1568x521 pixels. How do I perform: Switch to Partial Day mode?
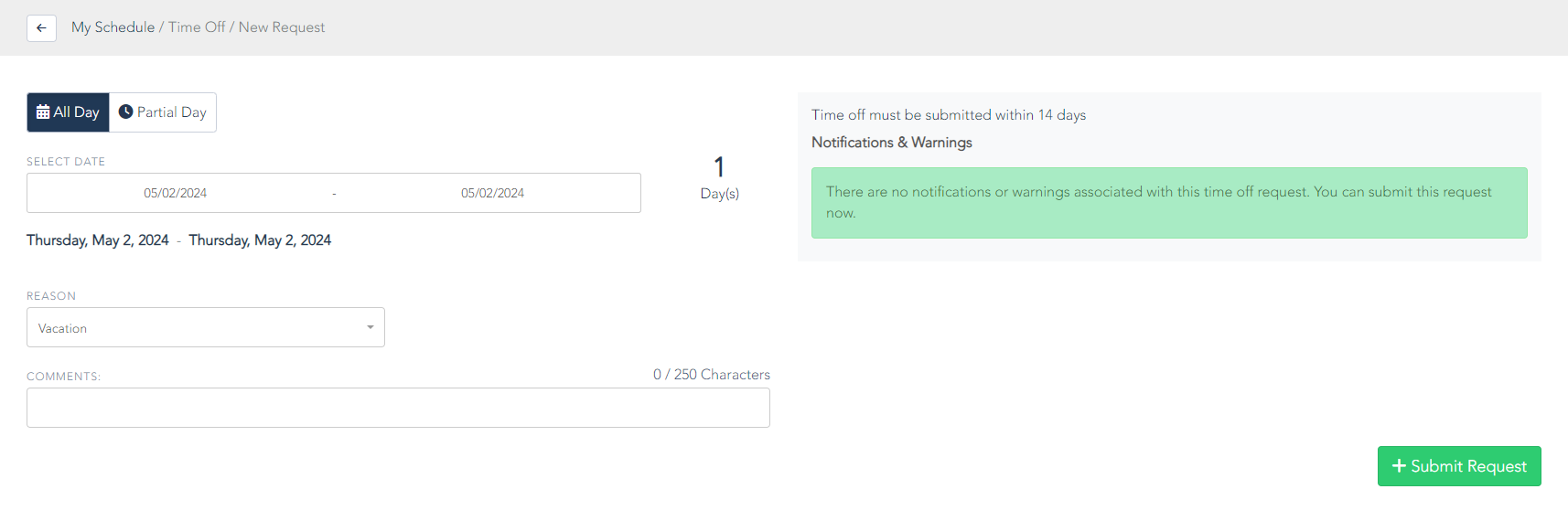pos(163,112)
